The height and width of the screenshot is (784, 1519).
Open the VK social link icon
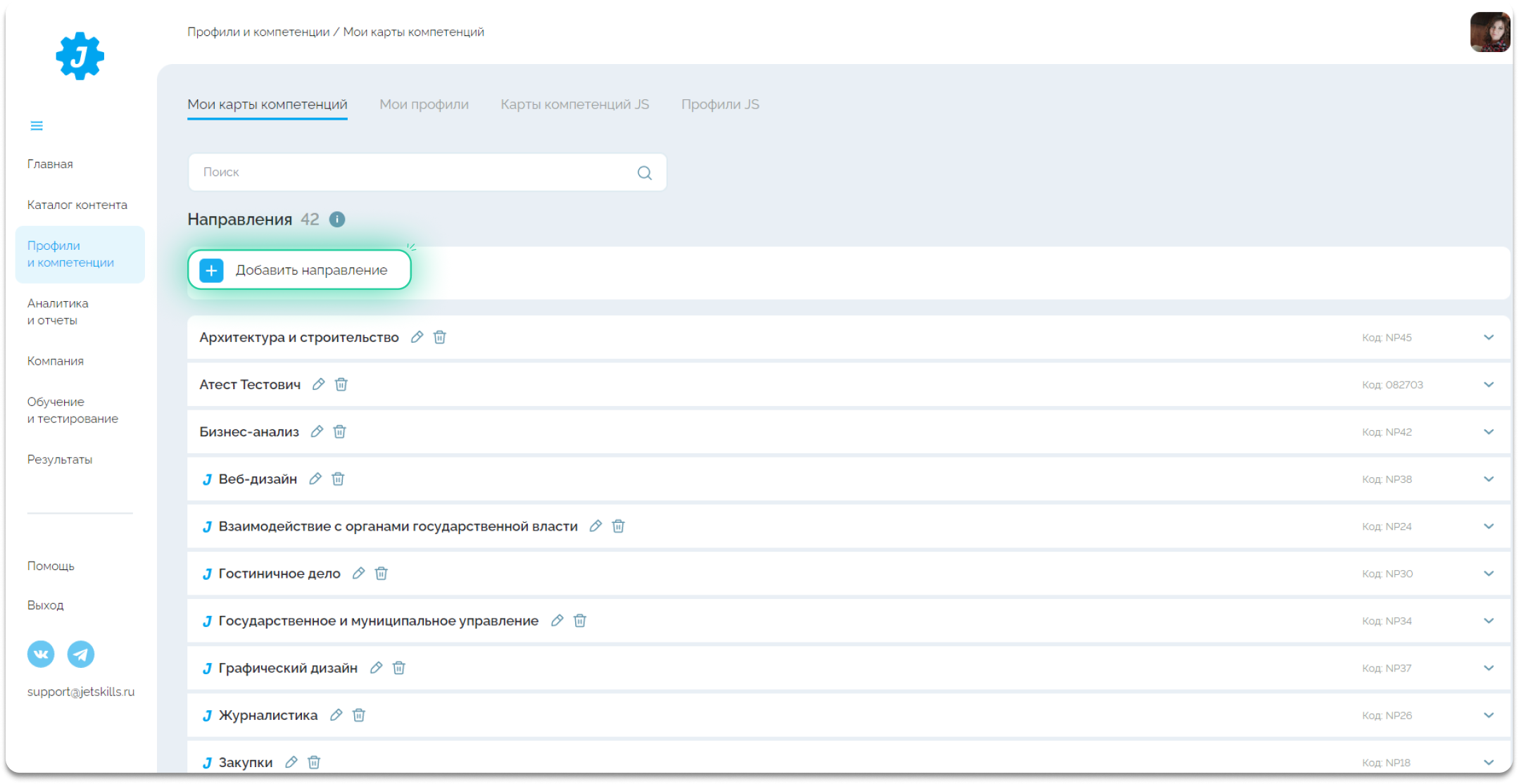41,654
